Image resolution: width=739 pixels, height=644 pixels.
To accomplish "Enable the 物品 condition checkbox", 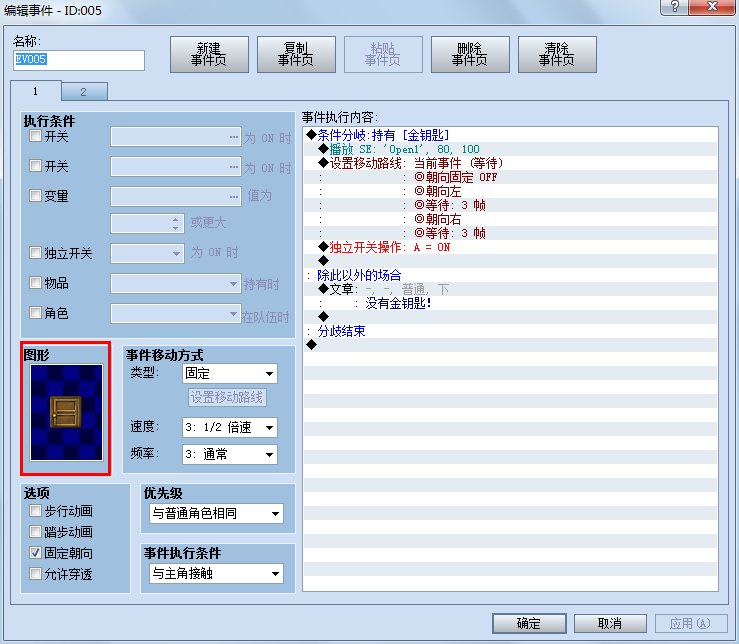I will click(x=35, y=282).
